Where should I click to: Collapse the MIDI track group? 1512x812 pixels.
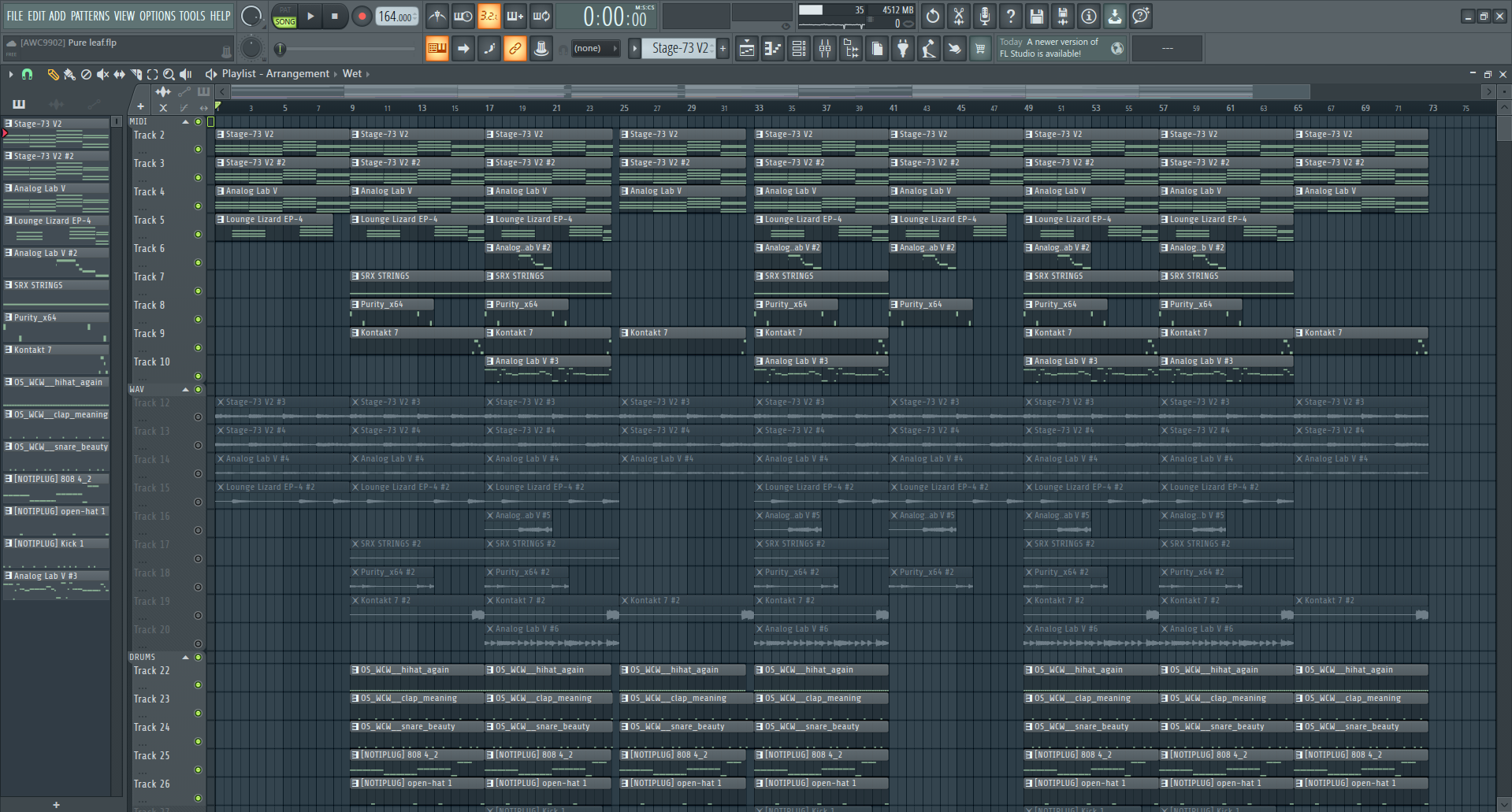186,122
